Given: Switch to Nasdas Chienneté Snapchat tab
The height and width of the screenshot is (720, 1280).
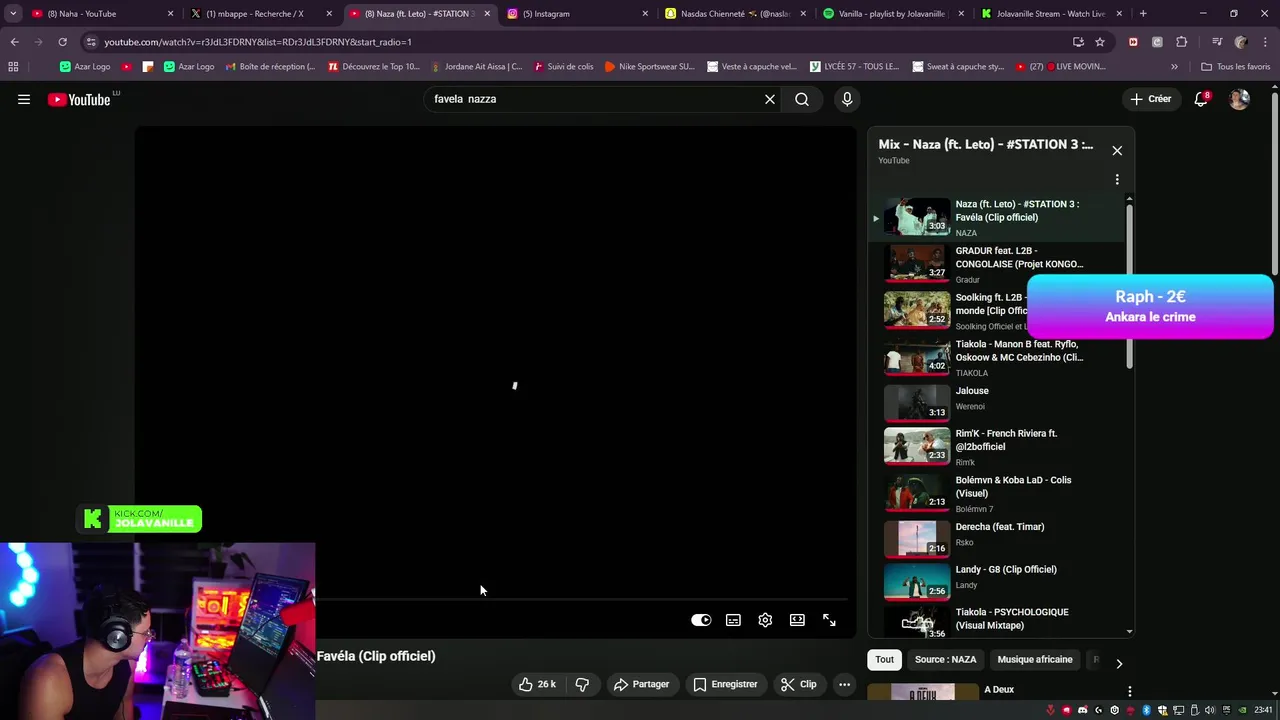Looking at the screenshot, I should (x=735, y=14).
